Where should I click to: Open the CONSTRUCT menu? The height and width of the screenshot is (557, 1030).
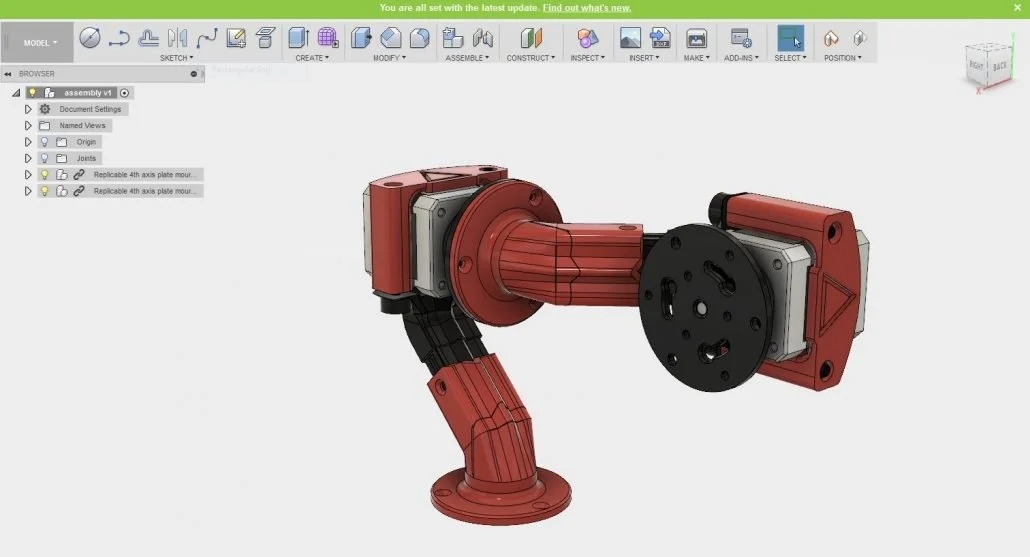pos(531,58)
